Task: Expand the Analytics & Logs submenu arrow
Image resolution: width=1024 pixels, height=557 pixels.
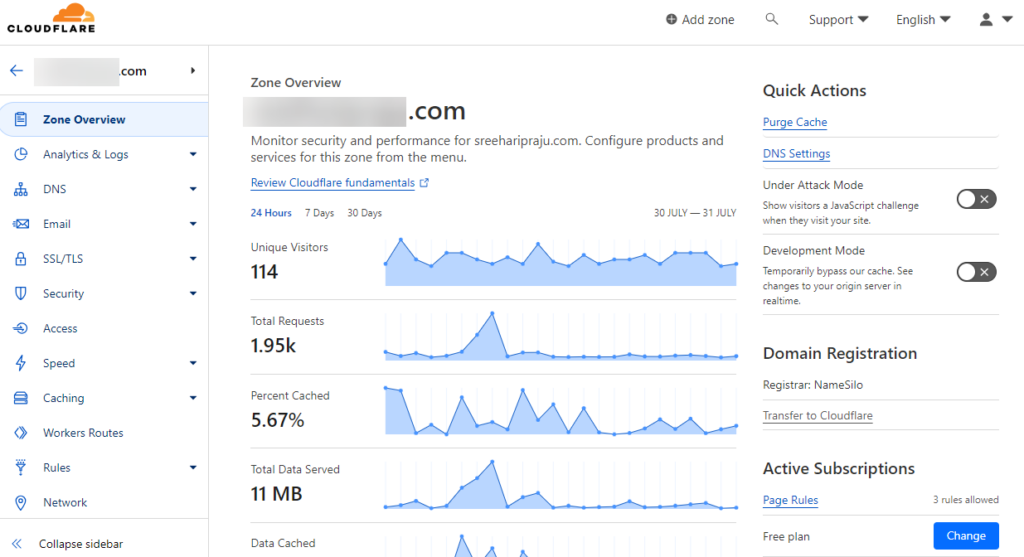Action: click(x=193, y=154)
